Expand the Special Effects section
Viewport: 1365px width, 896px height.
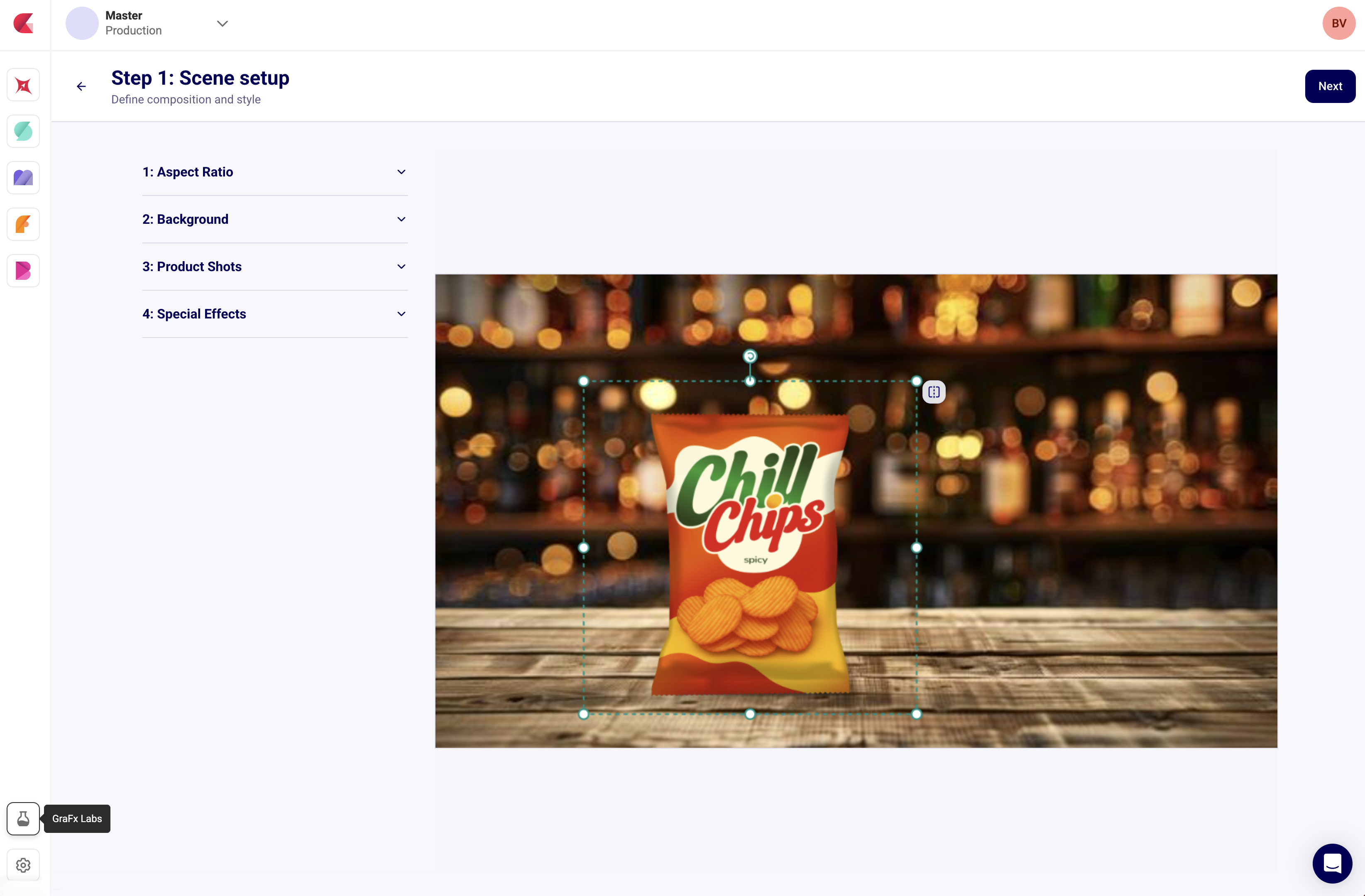click(x=275, y=314)
